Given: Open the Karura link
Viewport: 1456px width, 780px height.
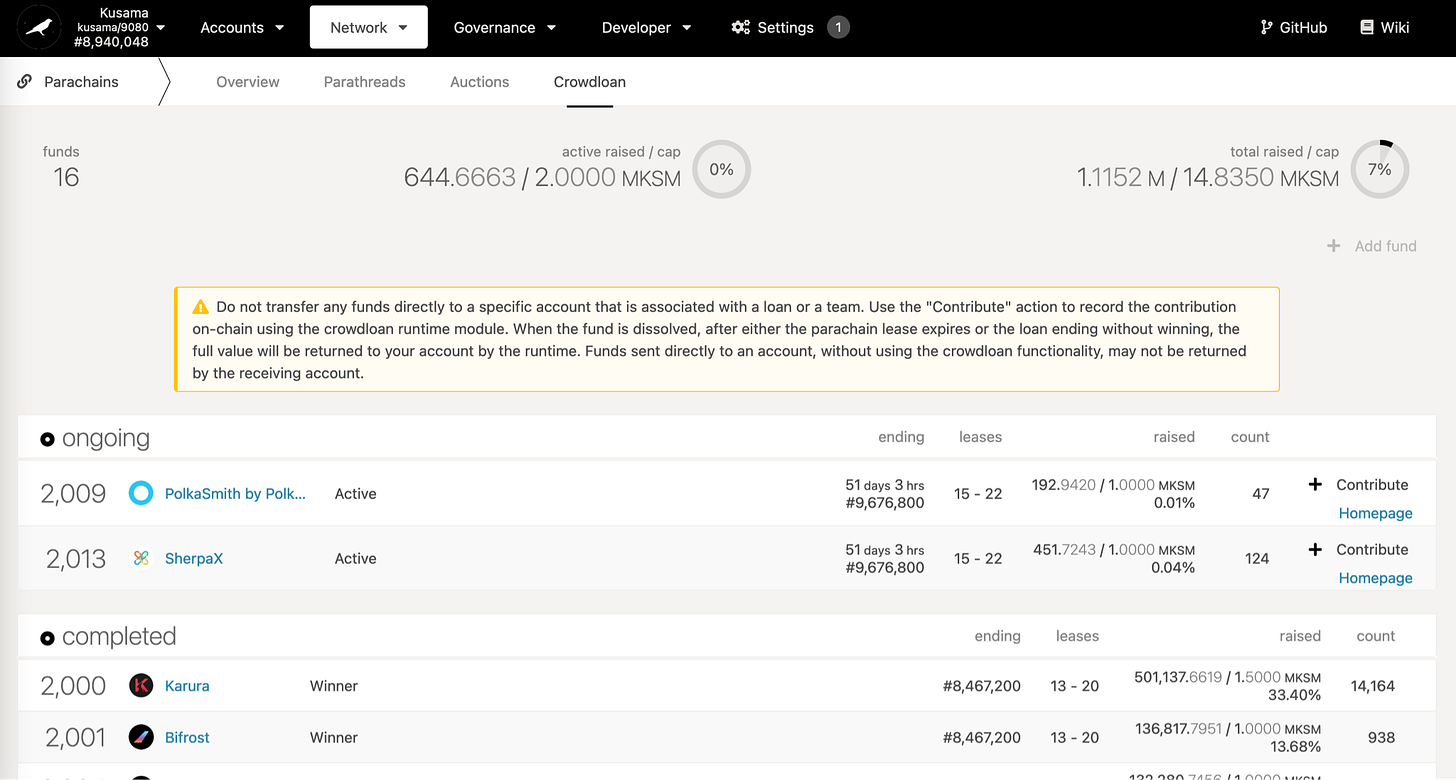Looking at the screenshot, I should pyautogui.click(x=187, y=686).
